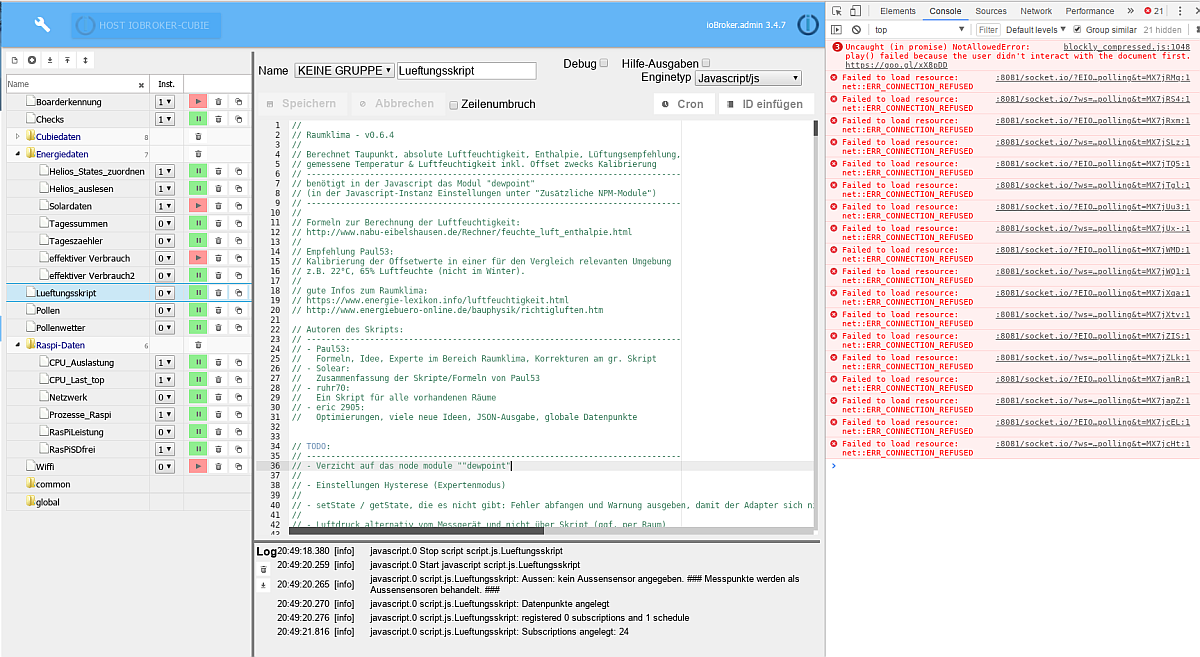This screenshot has height=657, width=1200.
Task: Delete the Solardaten script via trash icon
Action: coord(218,206)
